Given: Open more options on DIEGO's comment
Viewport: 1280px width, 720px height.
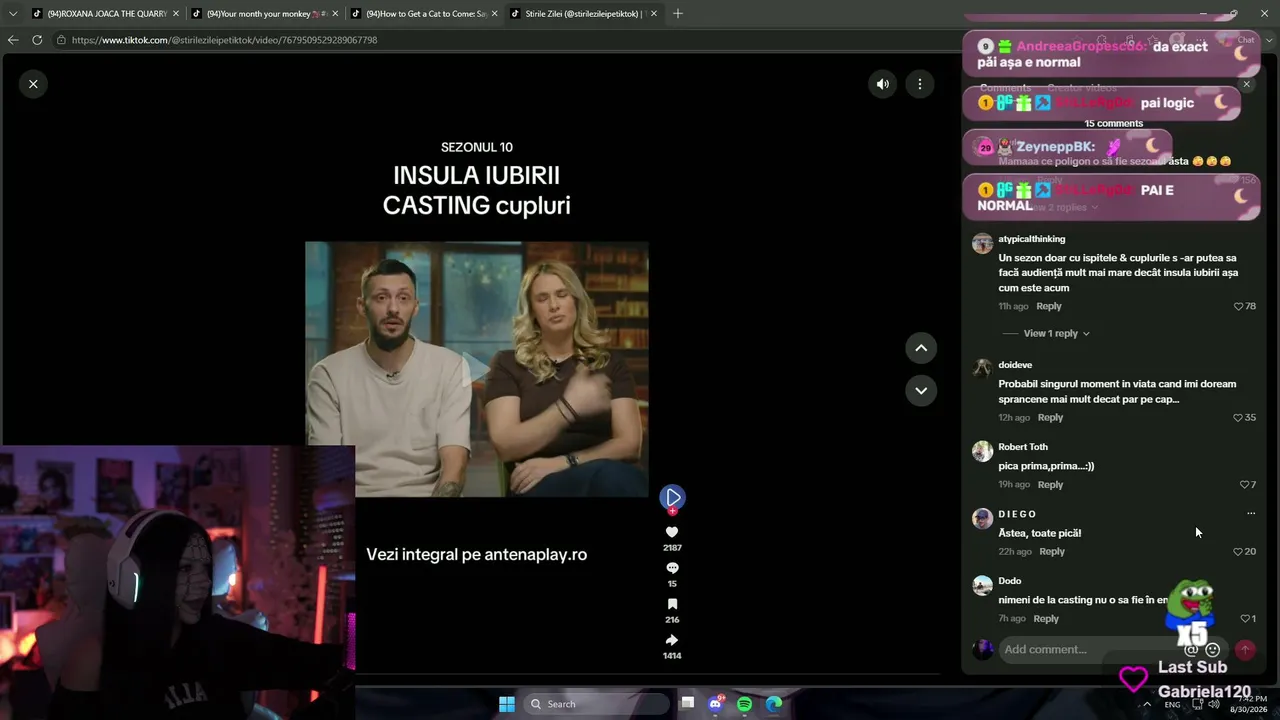Looking at the screenshot, I should 1251,514.
